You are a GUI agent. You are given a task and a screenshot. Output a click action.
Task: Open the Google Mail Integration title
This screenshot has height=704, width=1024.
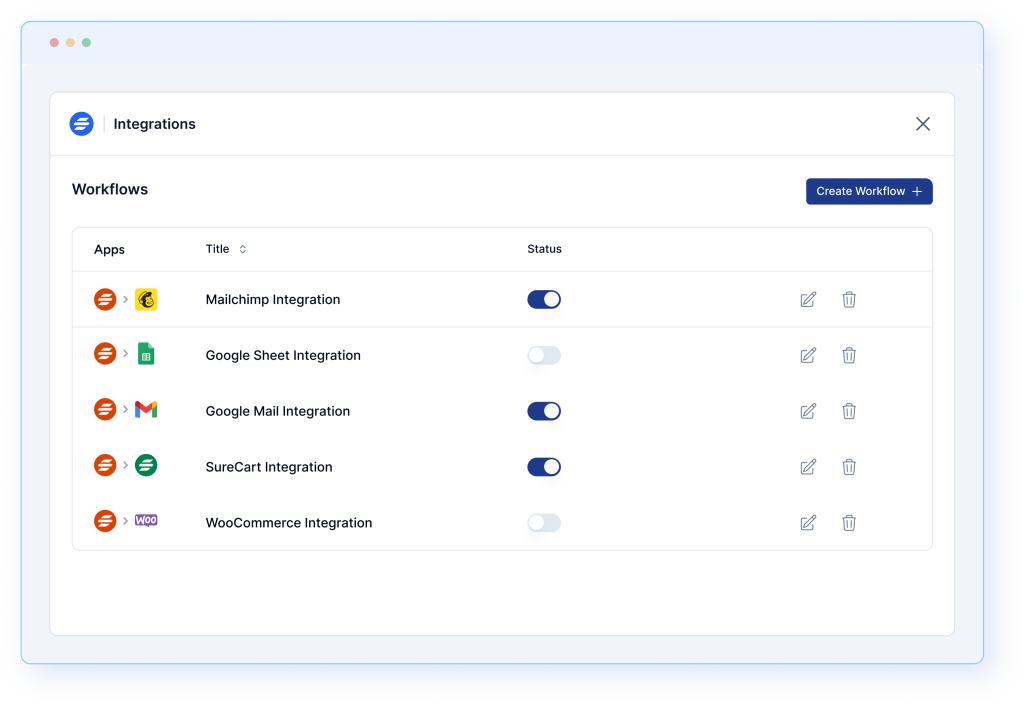278,411
